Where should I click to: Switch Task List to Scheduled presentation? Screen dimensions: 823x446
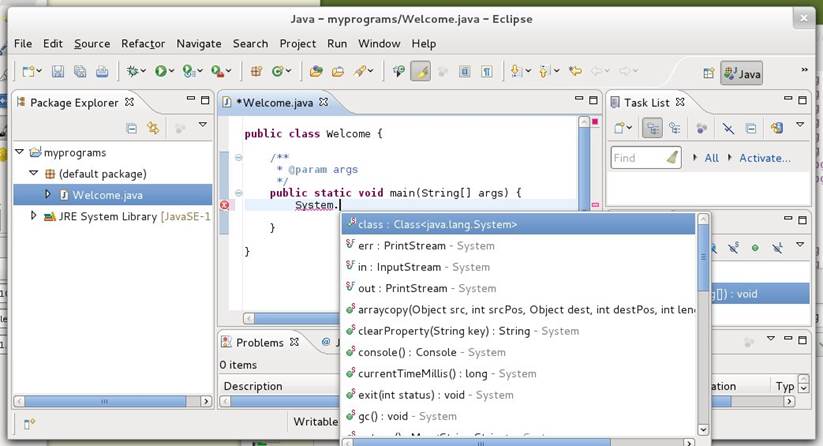pos(674,128)
